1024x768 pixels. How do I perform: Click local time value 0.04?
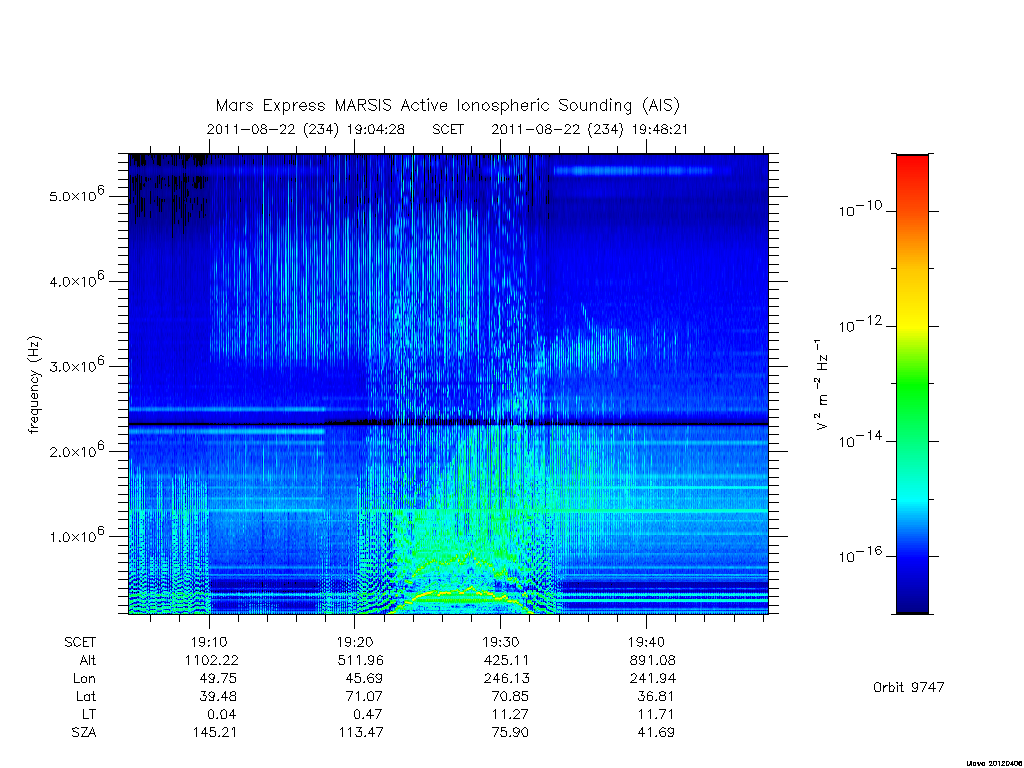222,714
